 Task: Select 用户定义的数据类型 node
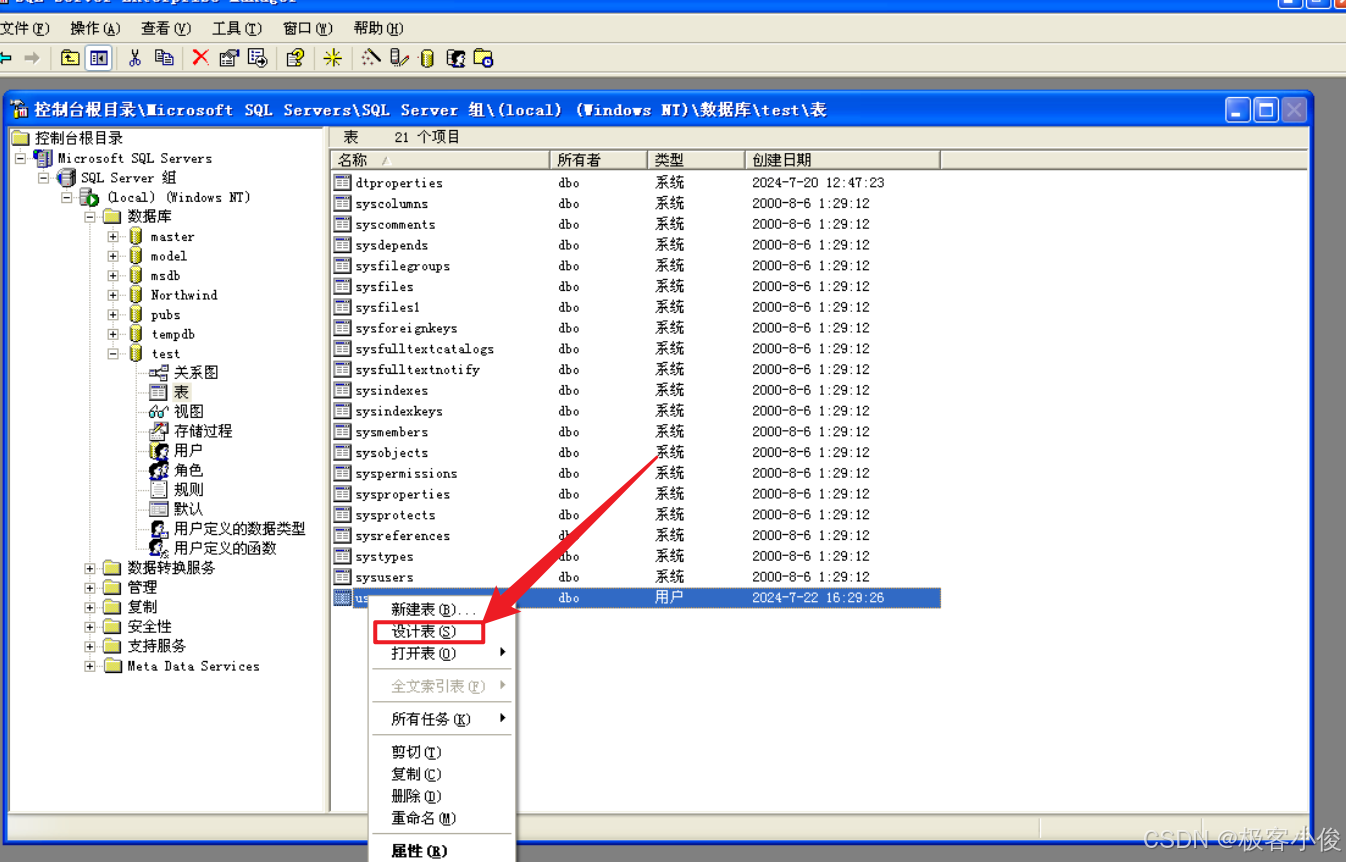click(x=240, y=528)
